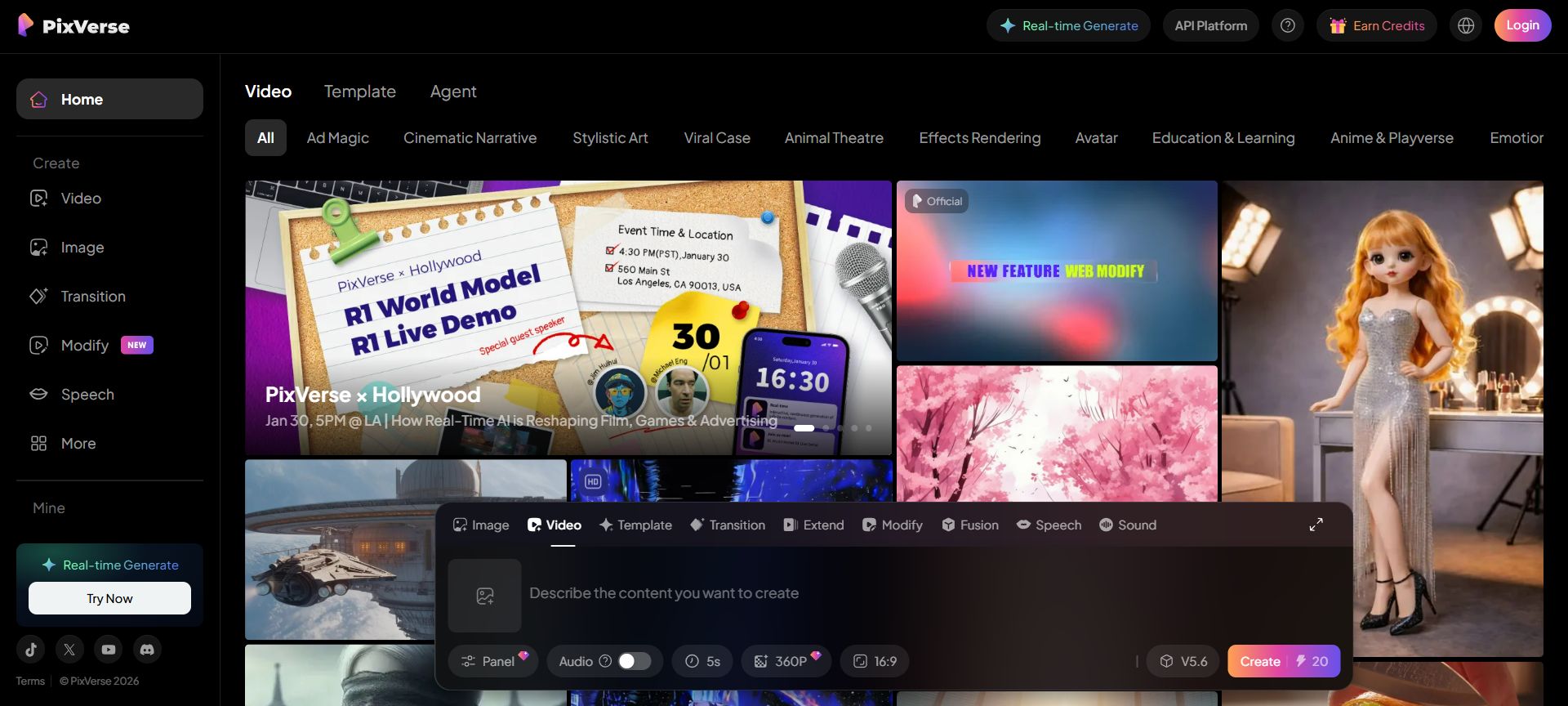Open the pink cherry blossom video
This screenshot has width=1568, height=706.
pos(1057,434)
